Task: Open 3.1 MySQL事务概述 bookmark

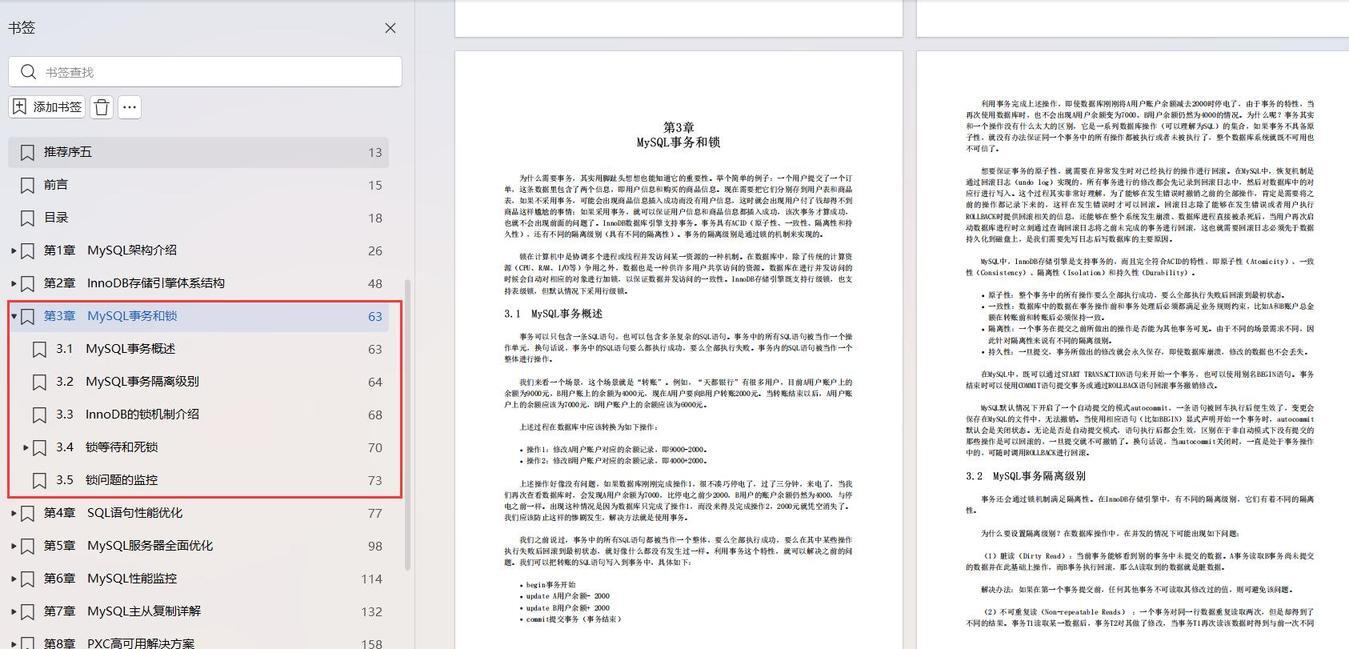Action: 115,349
